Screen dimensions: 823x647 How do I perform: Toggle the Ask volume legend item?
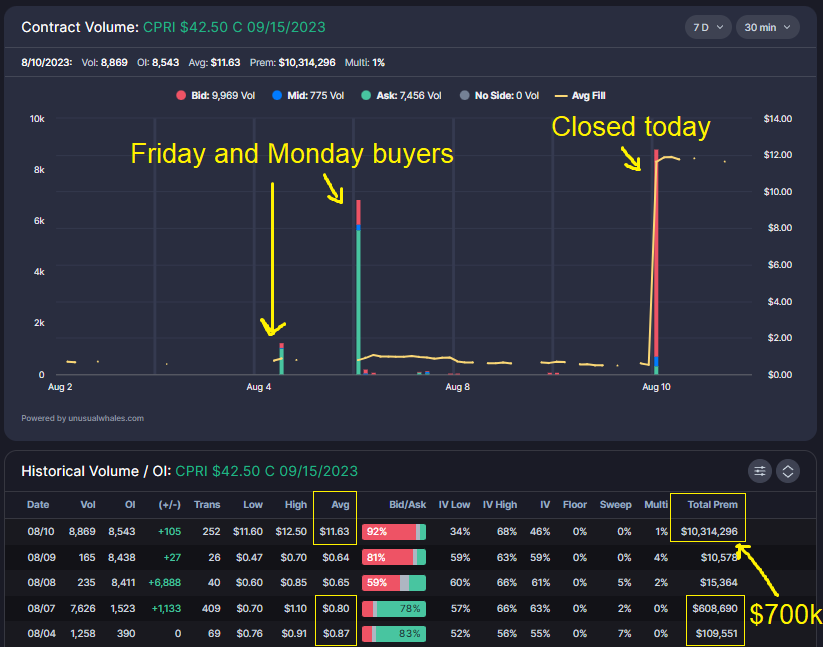pyautogui.click(x=402, y=96)
